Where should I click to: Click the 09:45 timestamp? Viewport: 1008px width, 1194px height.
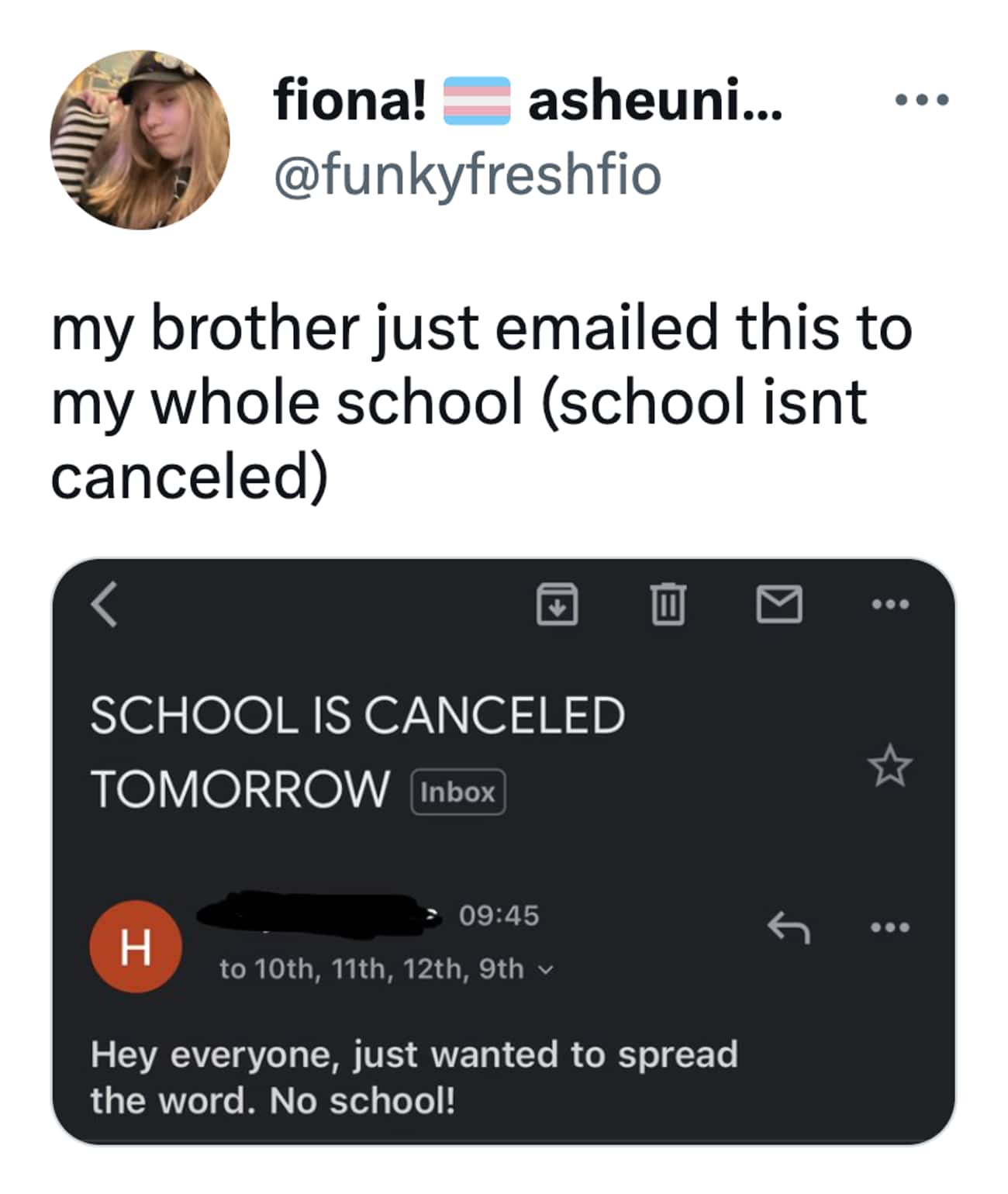[x=499, y=916]
